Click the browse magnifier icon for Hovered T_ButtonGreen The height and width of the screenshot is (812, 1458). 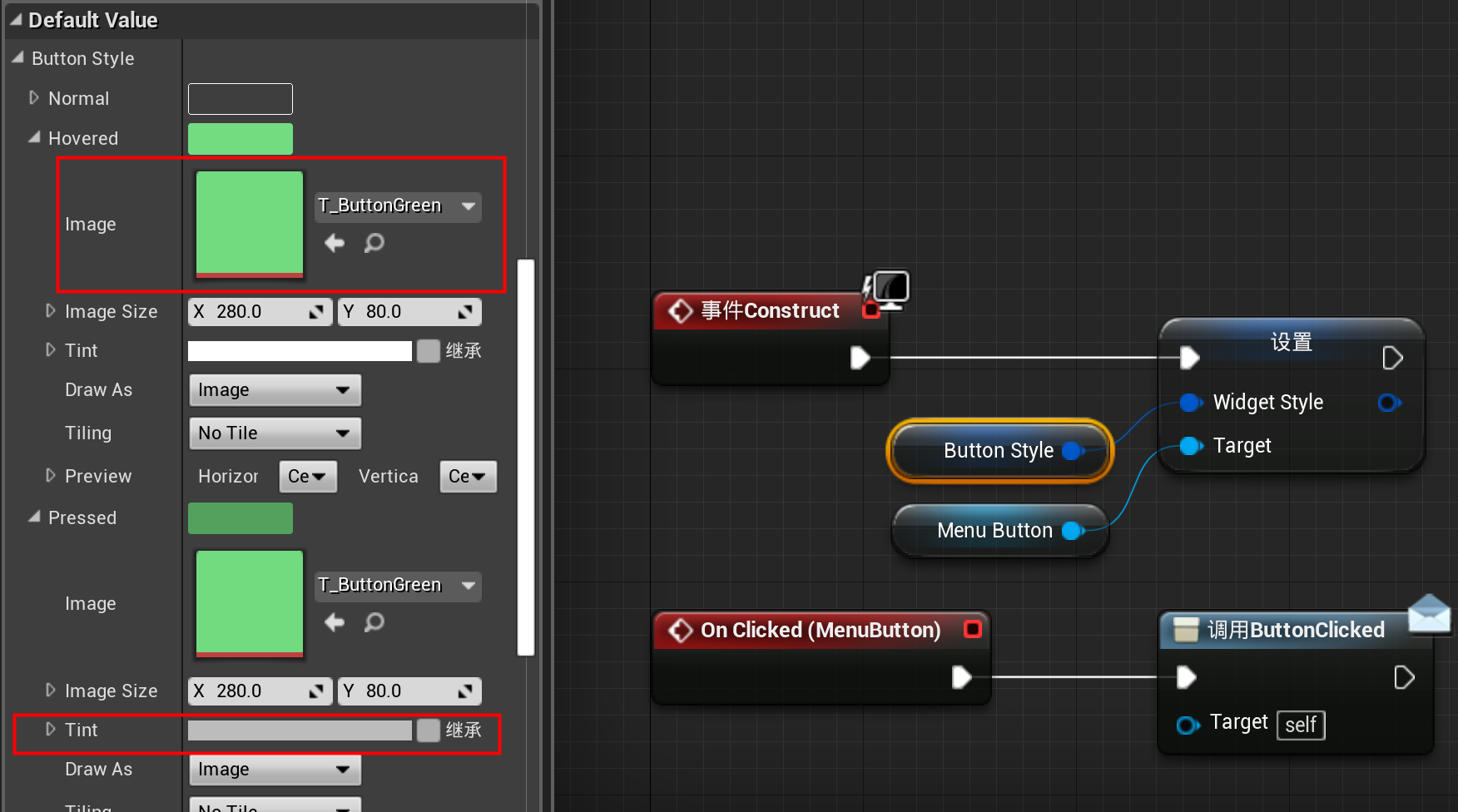click(374, 243)
